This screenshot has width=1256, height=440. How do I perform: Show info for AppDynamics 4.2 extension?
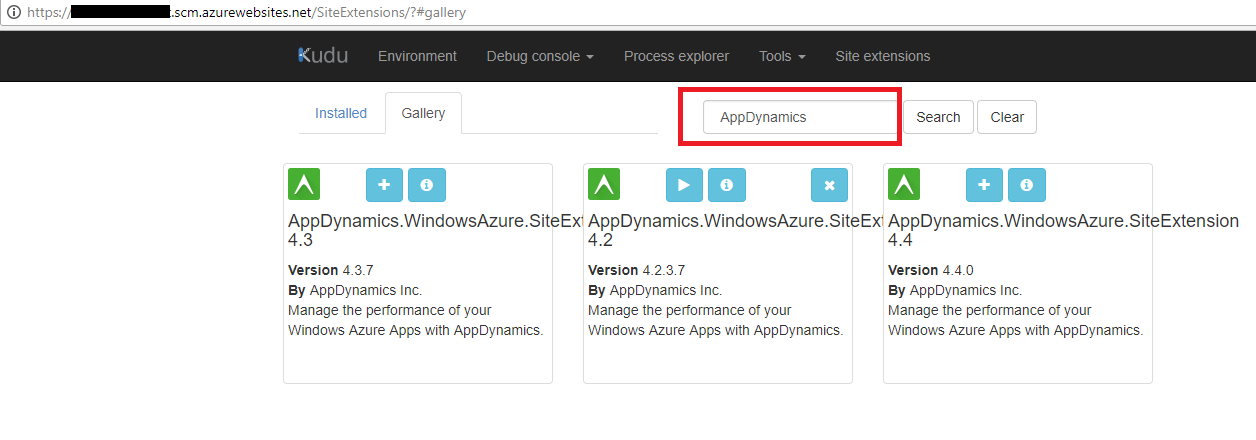click(x=727, y=185)
